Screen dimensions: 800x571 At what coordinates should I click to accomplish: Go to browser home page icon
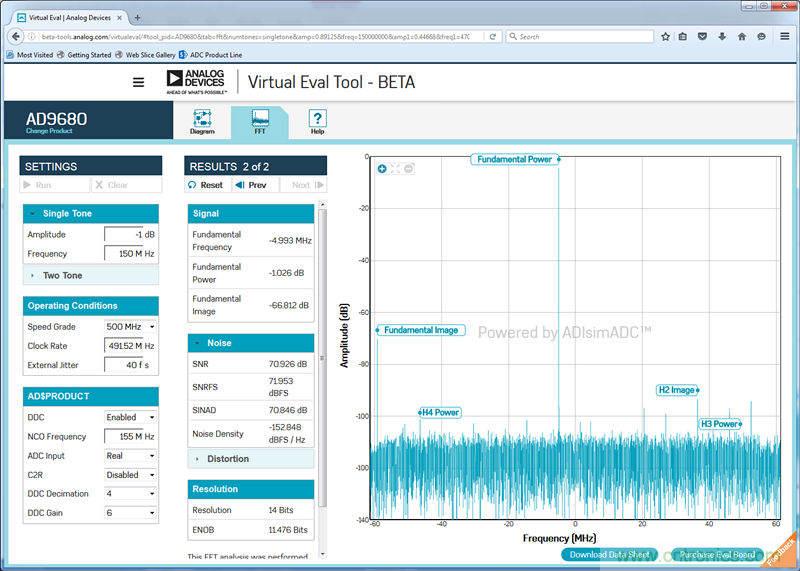[x=742, y=36]
